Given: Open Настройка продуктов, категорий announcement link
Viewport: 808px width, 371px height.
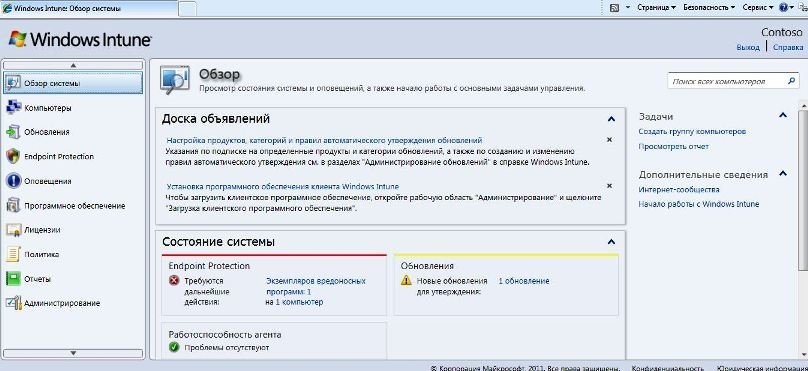Looking at the screenshot, I should tap(325, 140).
